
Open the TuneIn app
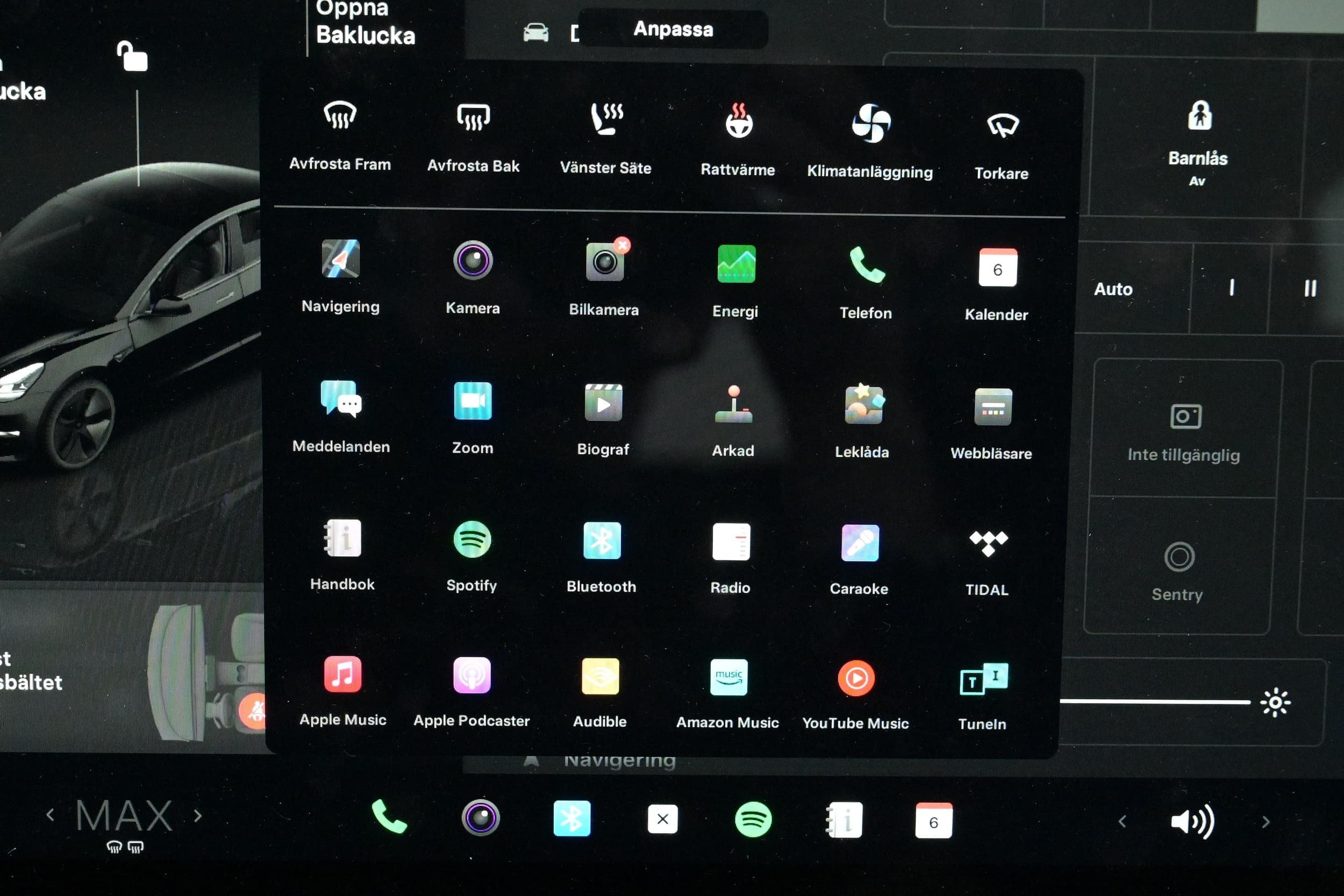click(x=983, y=697)
